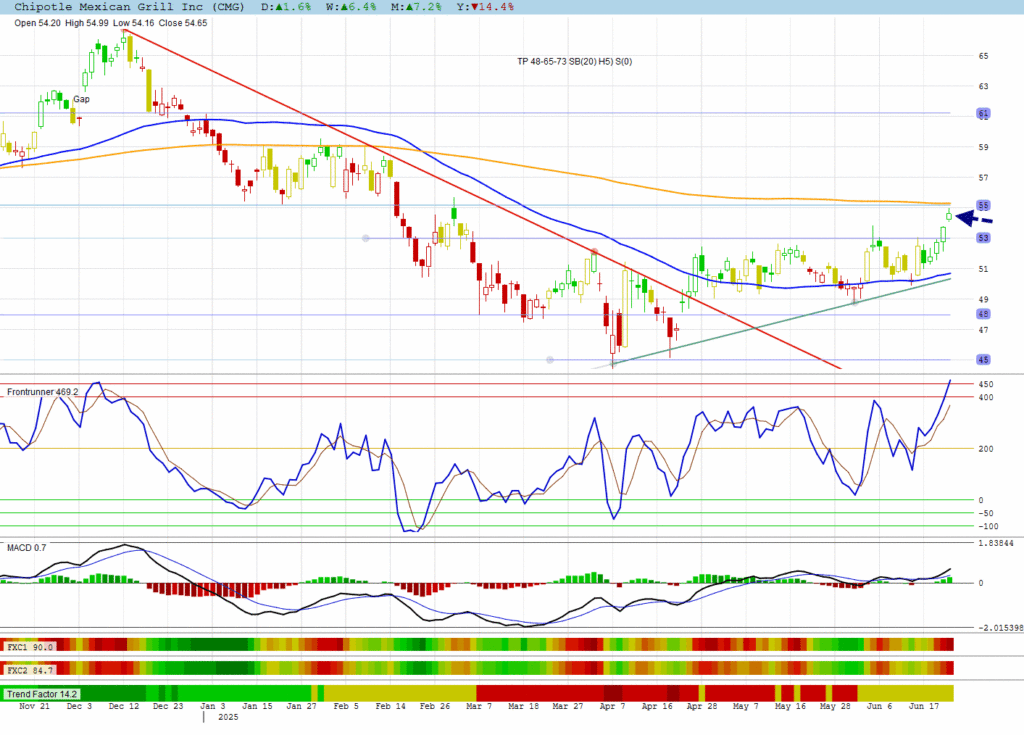This screenshot has width=1024, height=735.
Task: Select the Apr 16 date label
Action: tap(657, 706)
